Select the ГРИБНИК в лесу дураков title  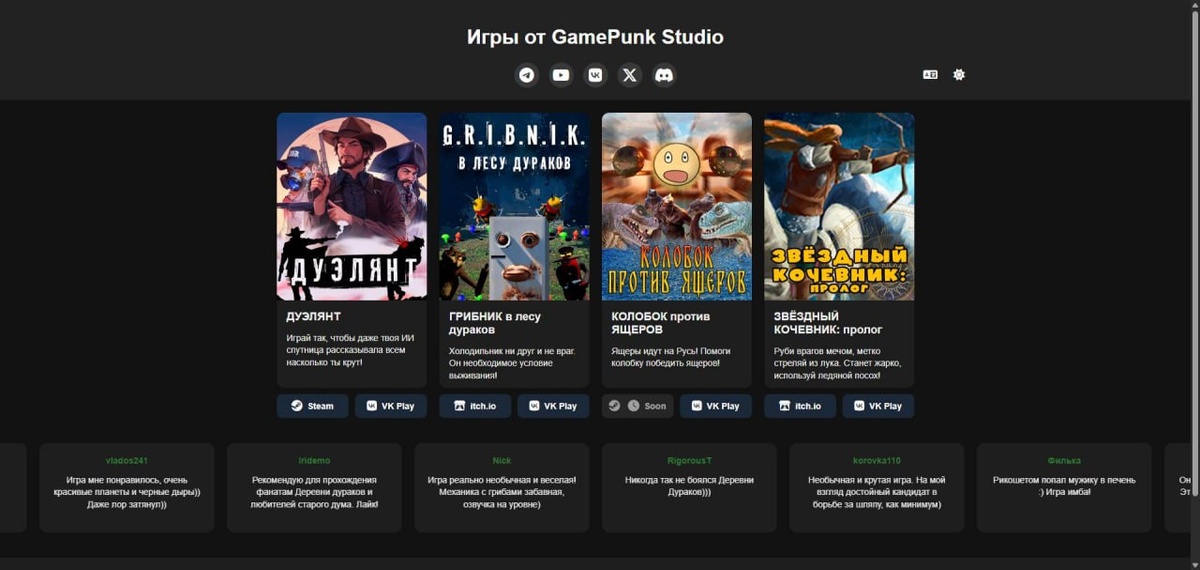[x=495, y=323]
